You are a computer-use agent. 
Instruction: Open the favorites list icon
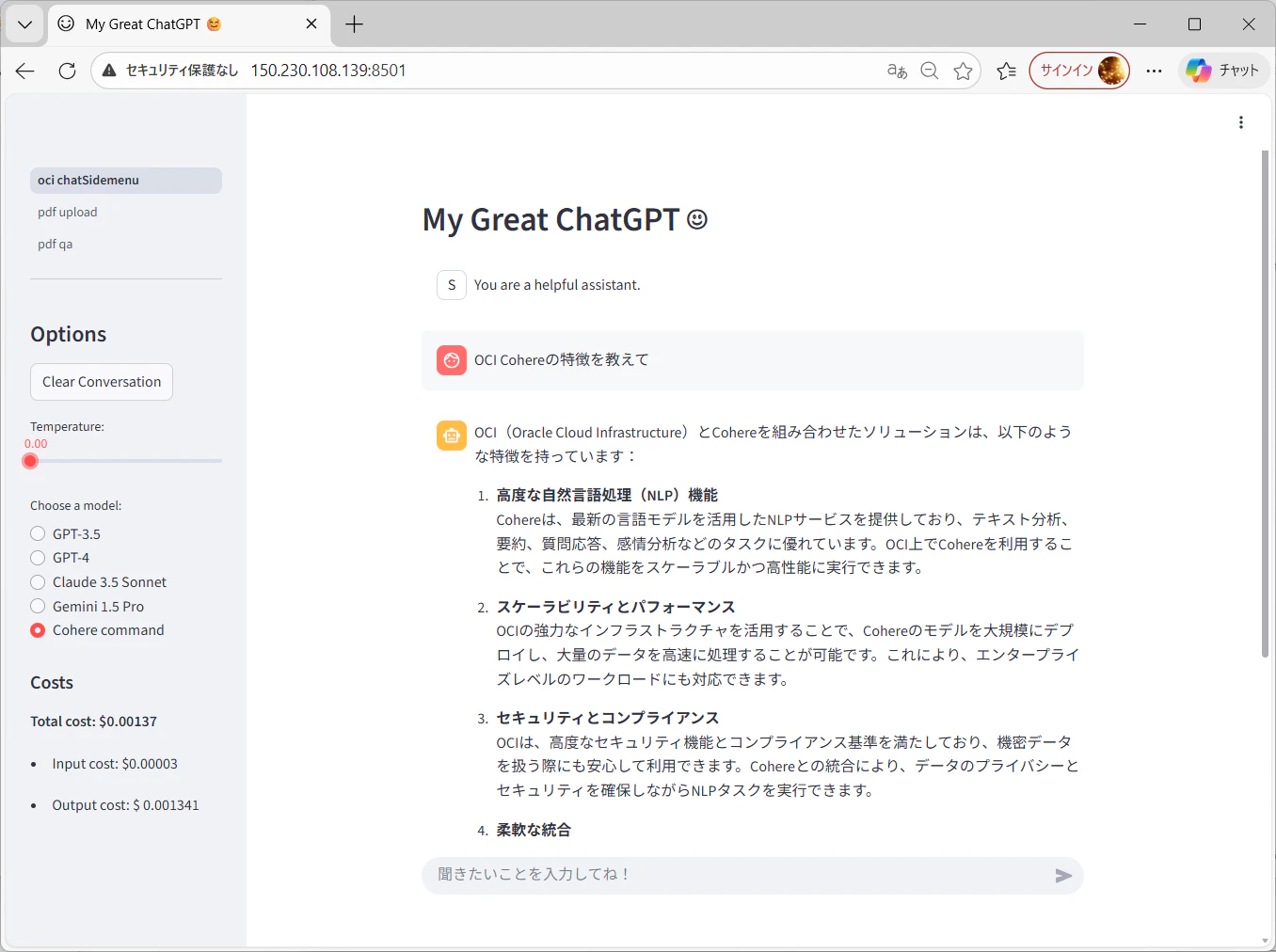[x=1006, y=71]
